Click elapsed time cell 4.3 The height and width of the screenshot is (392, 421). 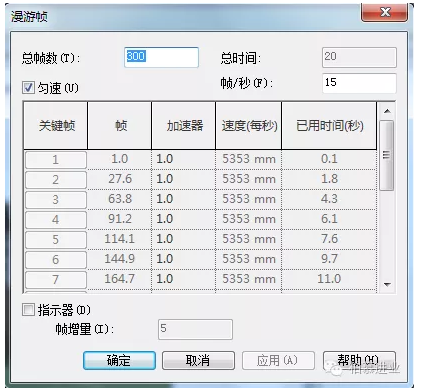(329, 199)
